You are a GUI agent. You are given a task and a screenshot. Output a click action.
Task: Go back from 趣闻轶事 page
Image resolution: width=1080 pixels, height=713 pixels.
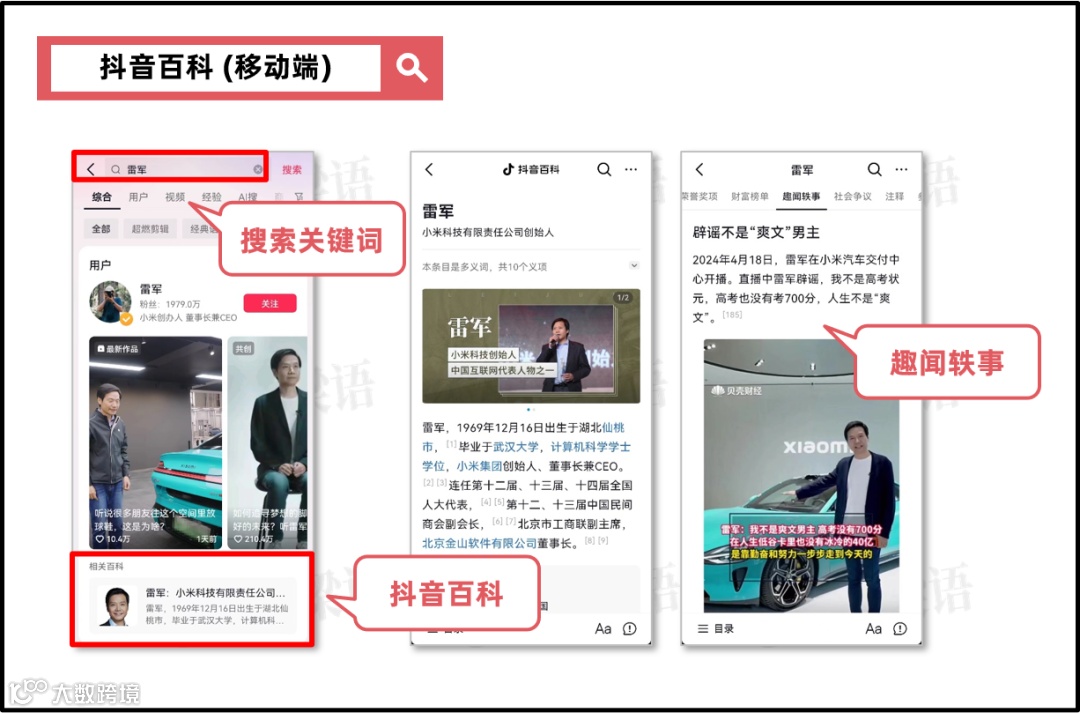pos(700,169)
